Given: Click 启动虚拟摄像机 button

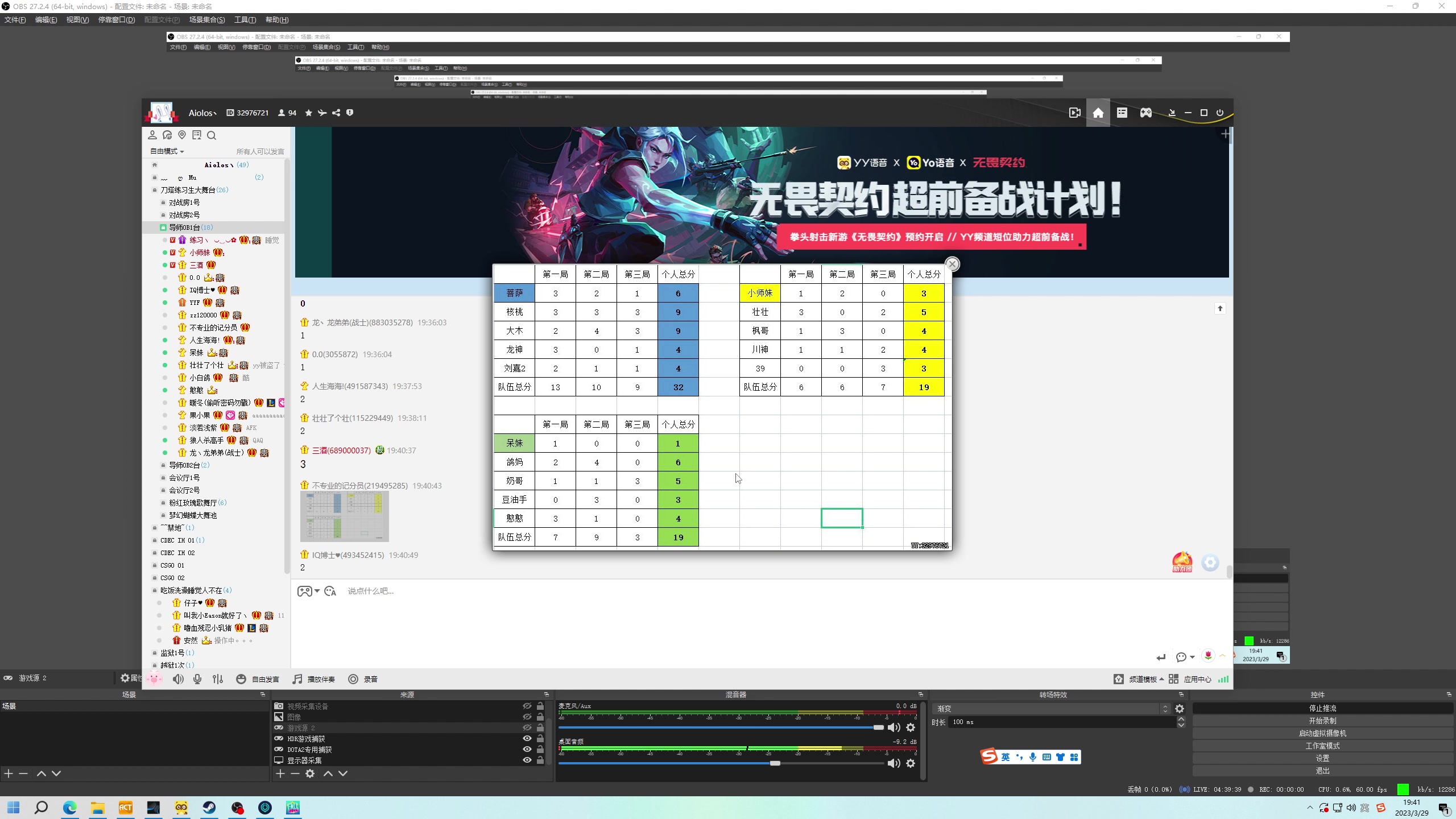Looking at the screenshot, I should click(1323, 733).
